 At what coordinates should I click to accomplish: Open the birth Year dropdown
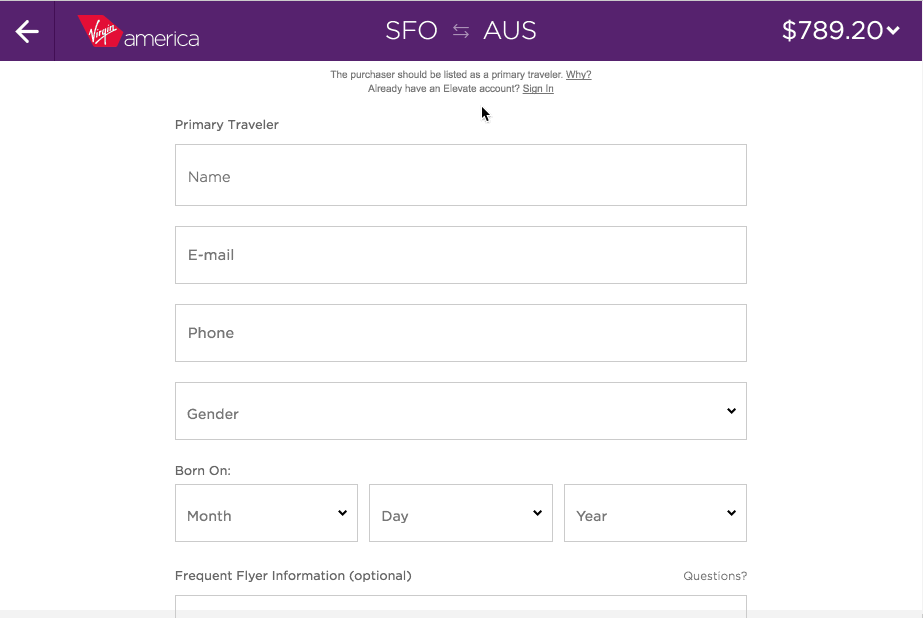click(654, 513)
